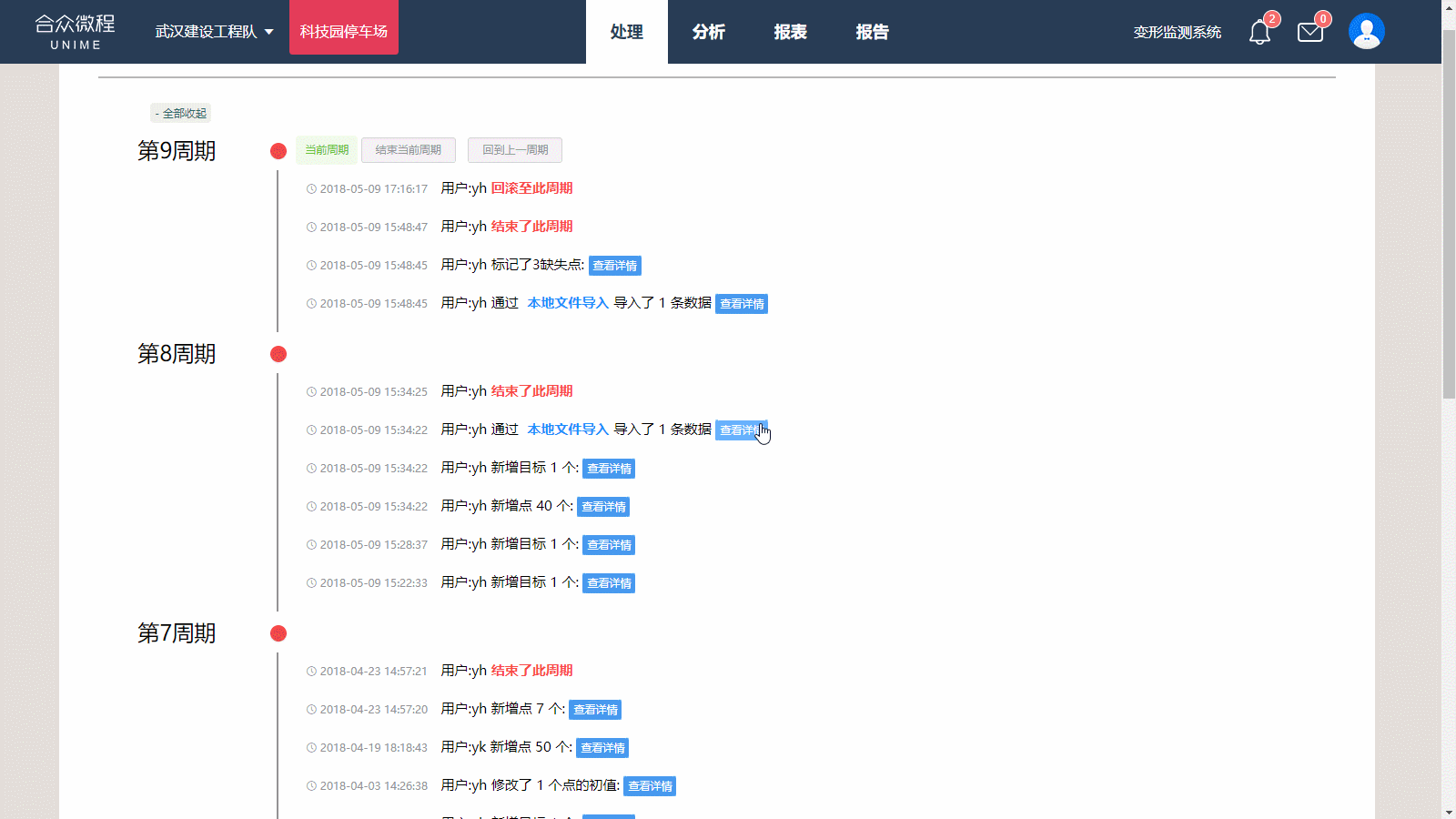Viewport: 1456px width, 819px height.
Task: Click the red marker for 第9周期
Action: pyautogui.click(x=278, y=151)
